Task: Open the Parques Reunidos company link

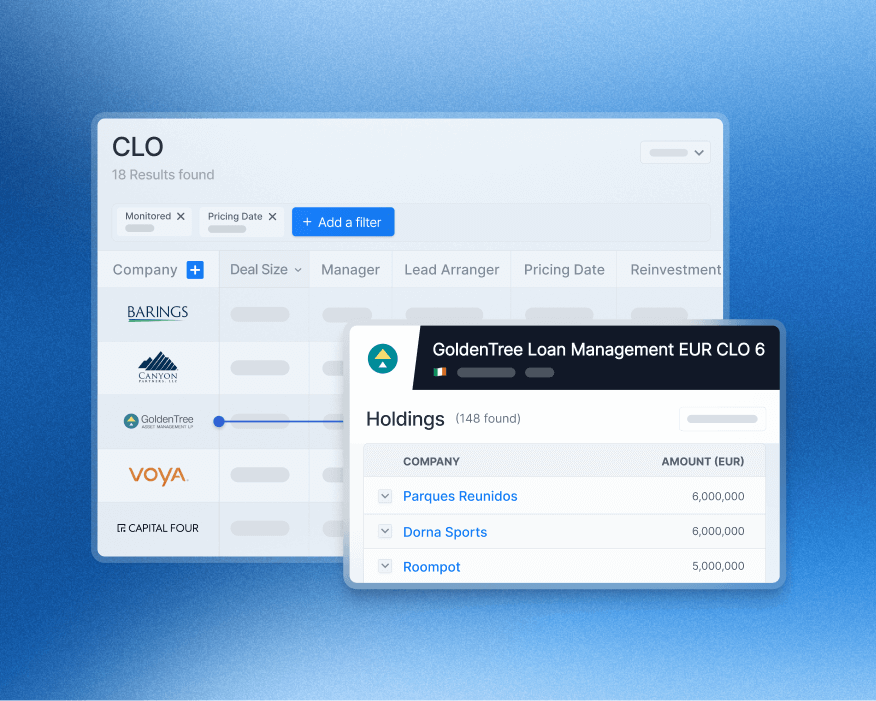Action: tap(460, 496)
